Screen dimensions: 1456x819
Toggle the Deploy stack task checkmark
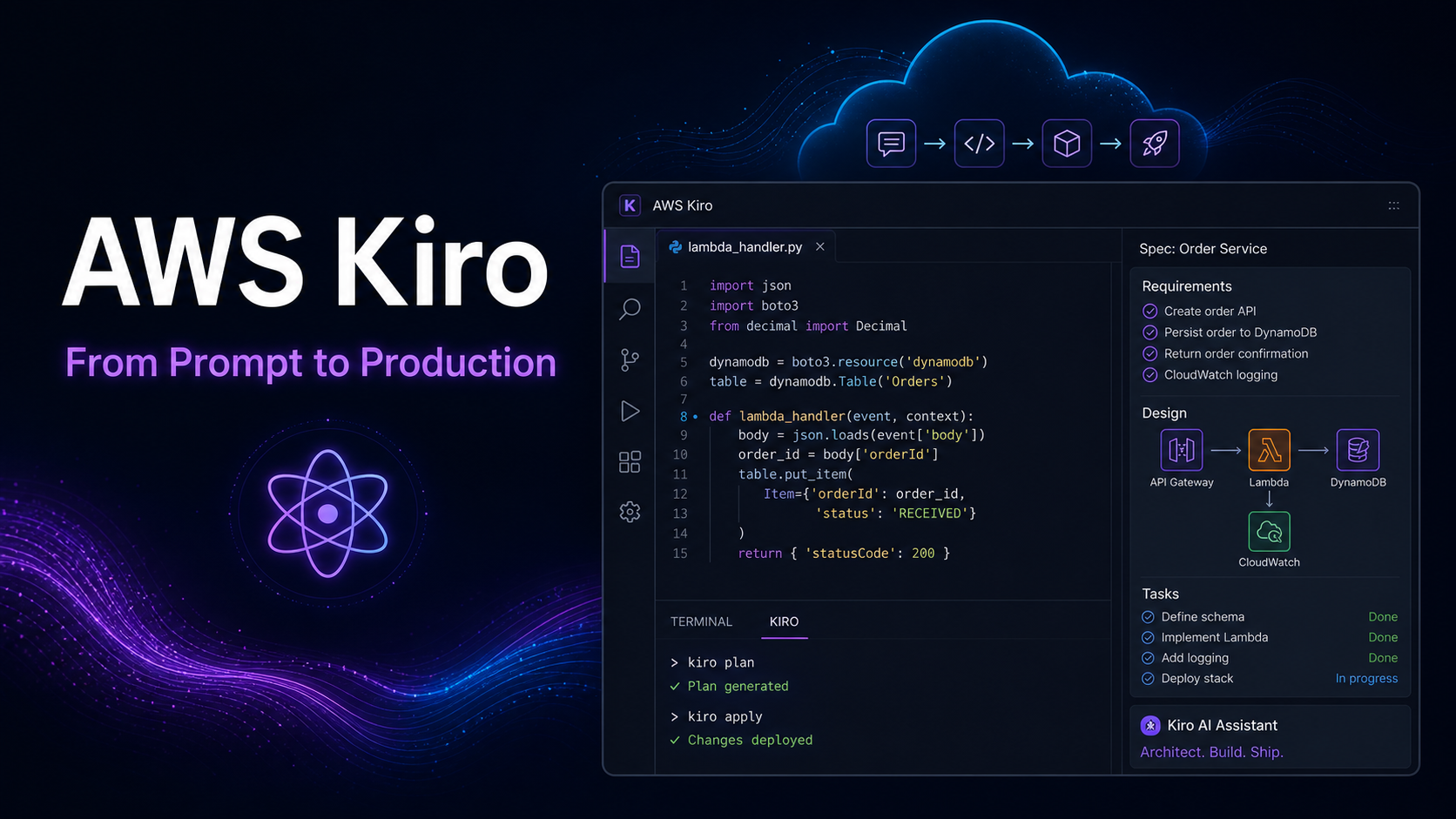click(1148, 679)
